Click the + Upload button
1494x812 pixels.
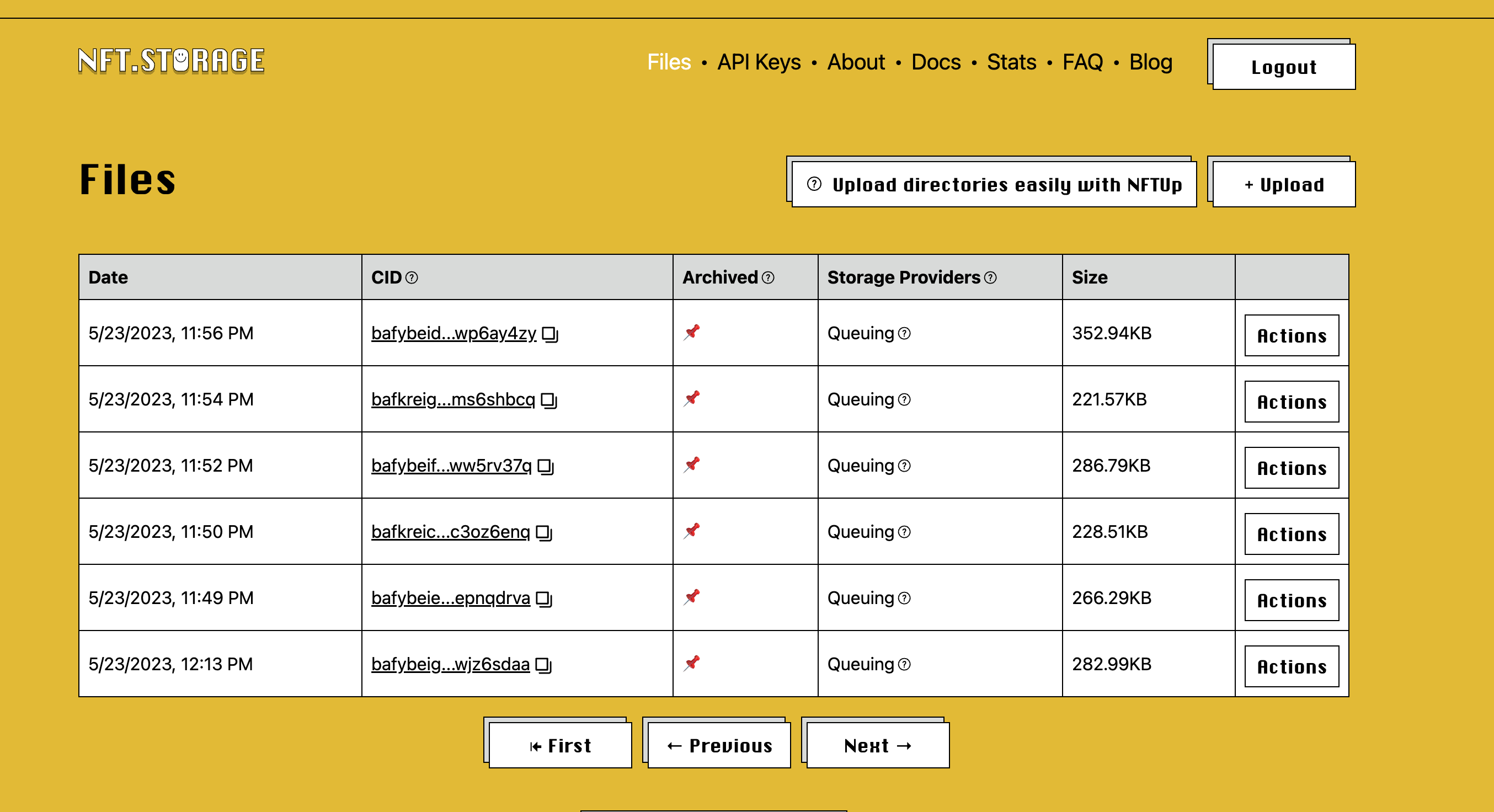click(x=1284, y=184)
